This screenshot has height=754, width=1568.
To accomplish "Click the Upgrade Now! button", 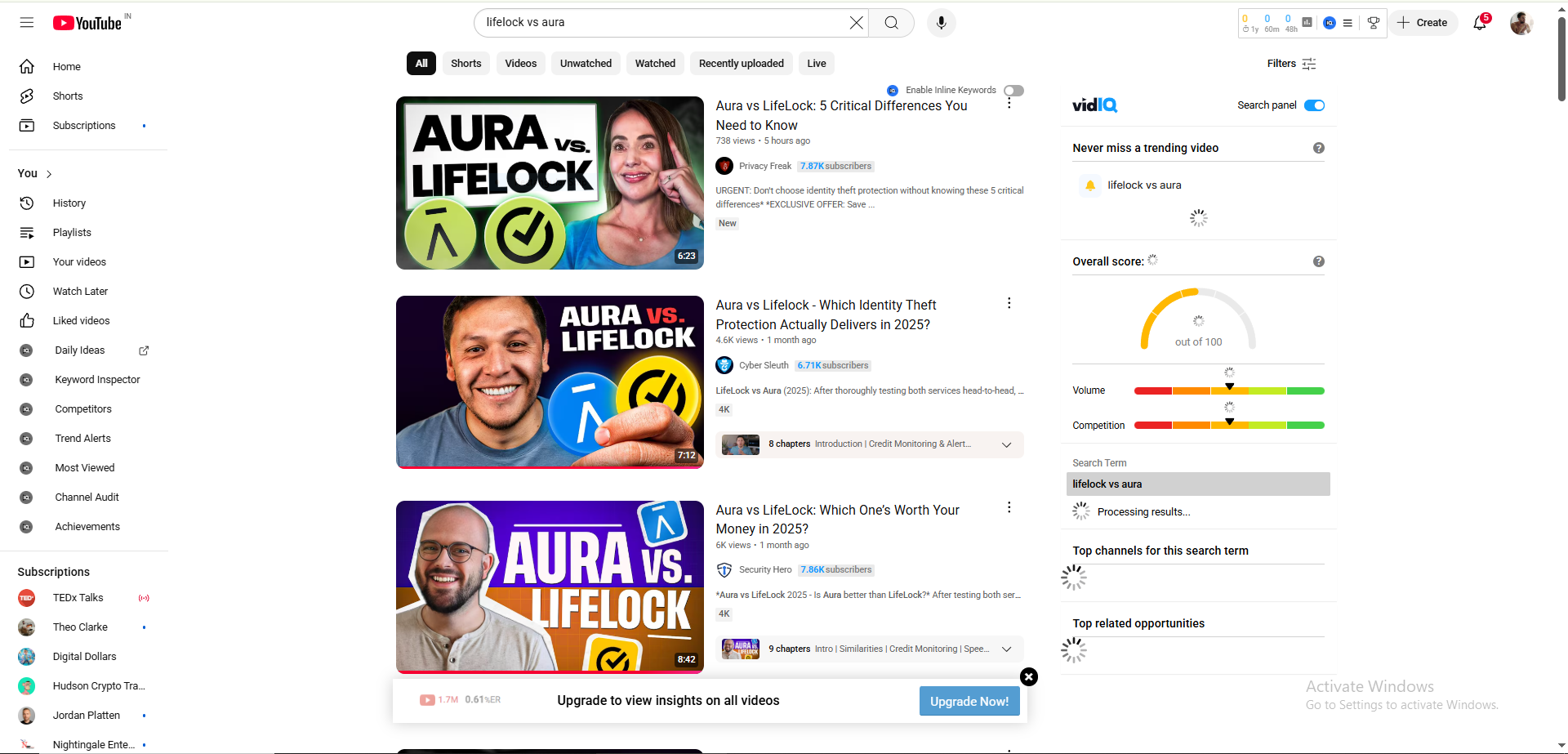I will tap(969, 701).
